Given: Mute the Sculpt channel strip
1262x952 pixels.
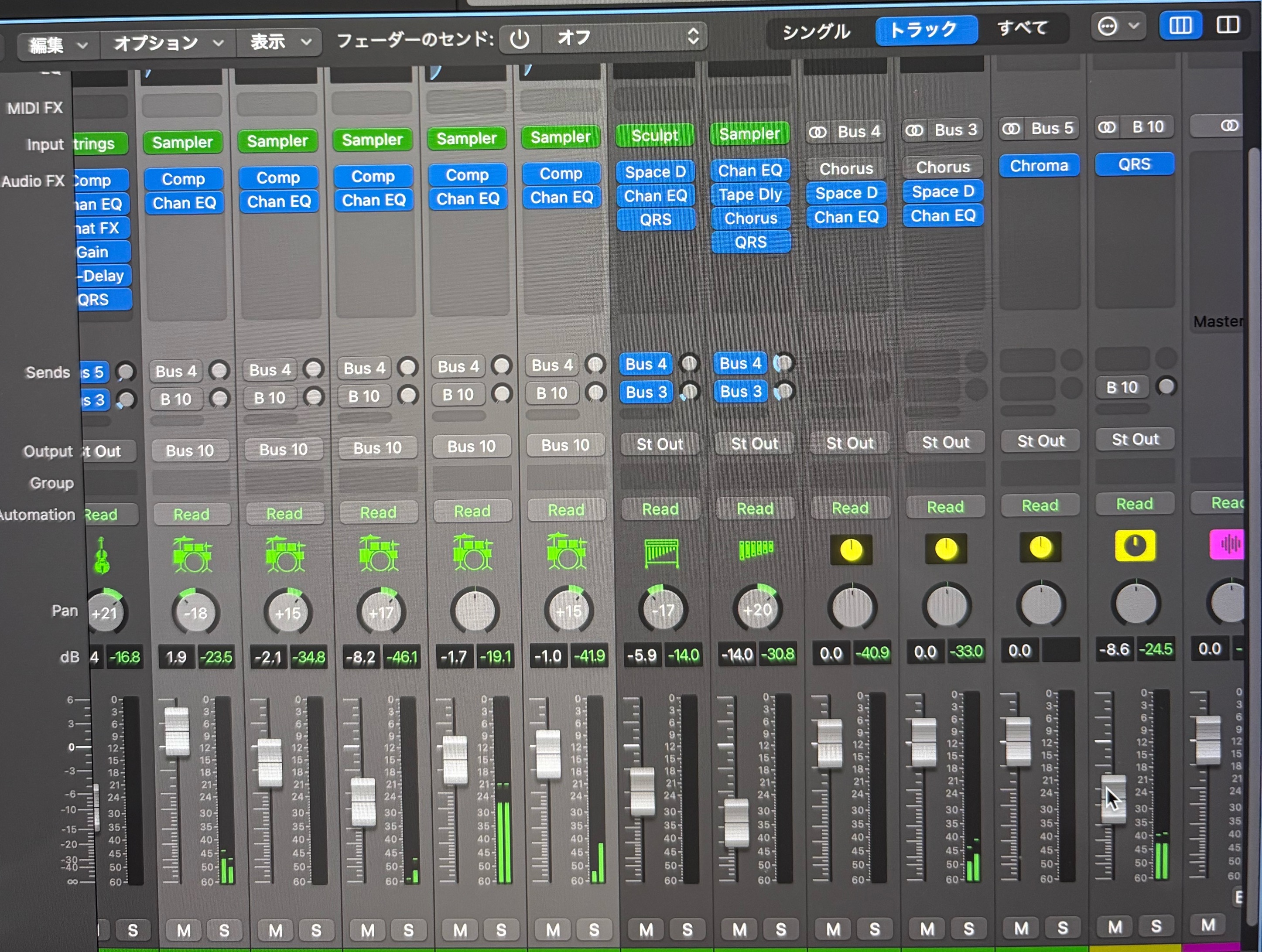Looking at the screenshot, I should coord(646,930).
